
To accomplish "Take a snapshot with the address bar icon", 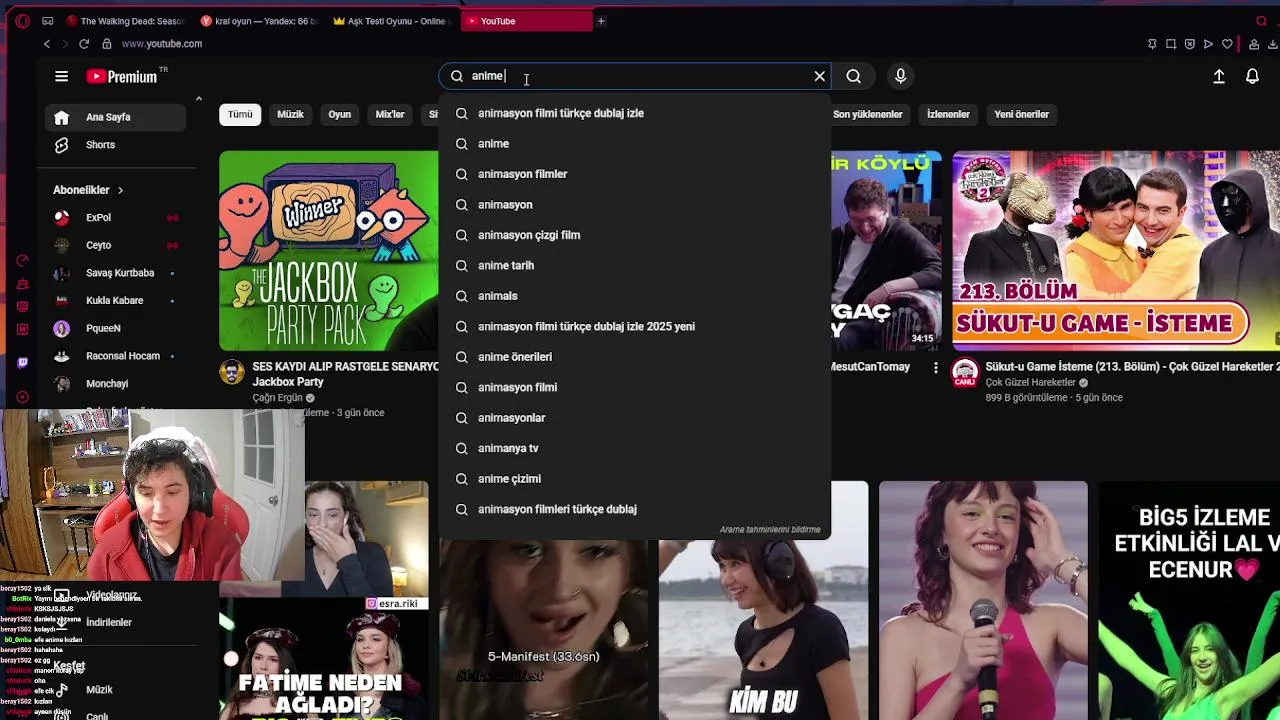I will (1171, 44).
